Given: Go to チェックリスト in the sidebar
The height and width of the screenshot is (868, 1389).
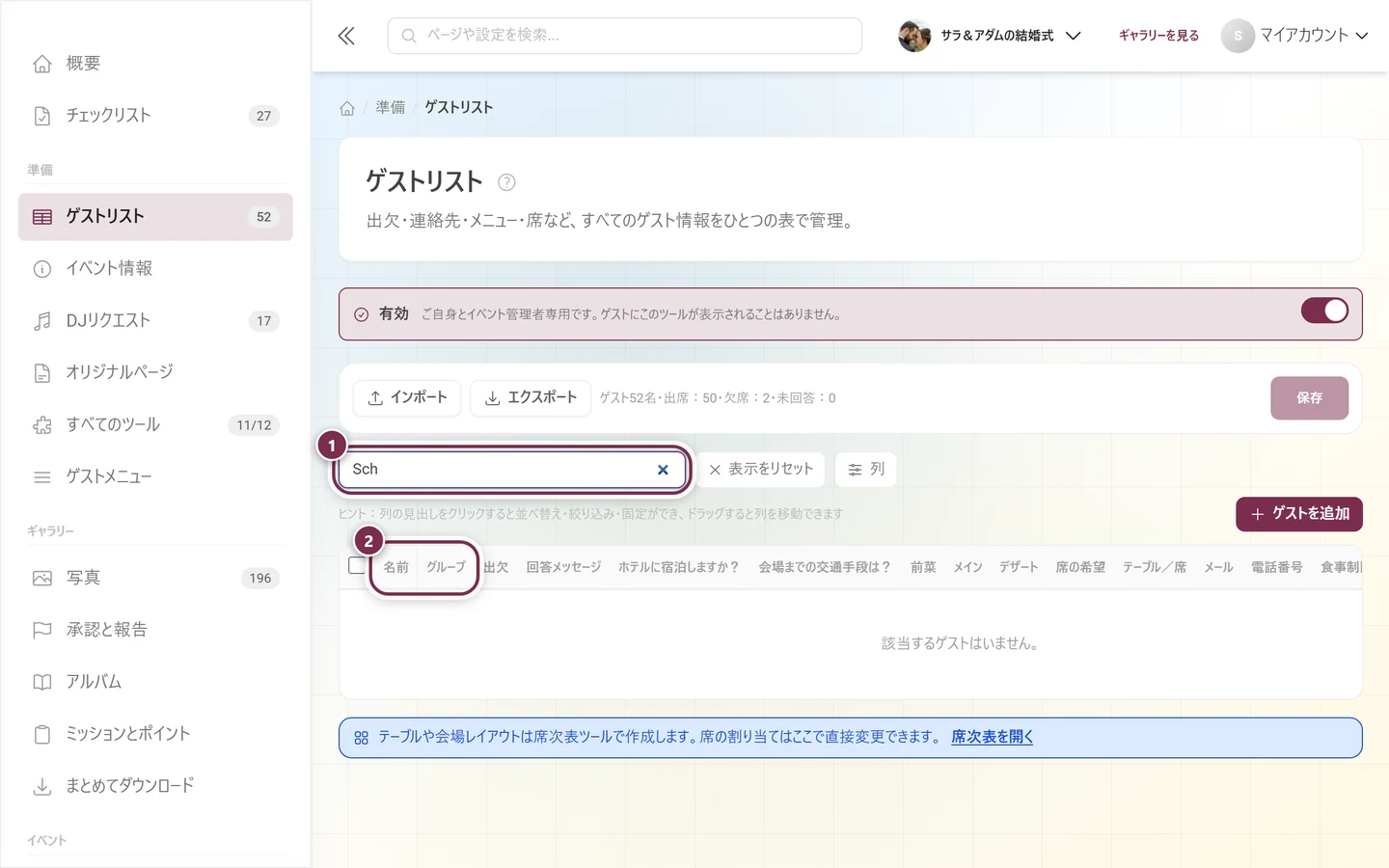Looking at the screenshot, I should (x=155, y=116).
